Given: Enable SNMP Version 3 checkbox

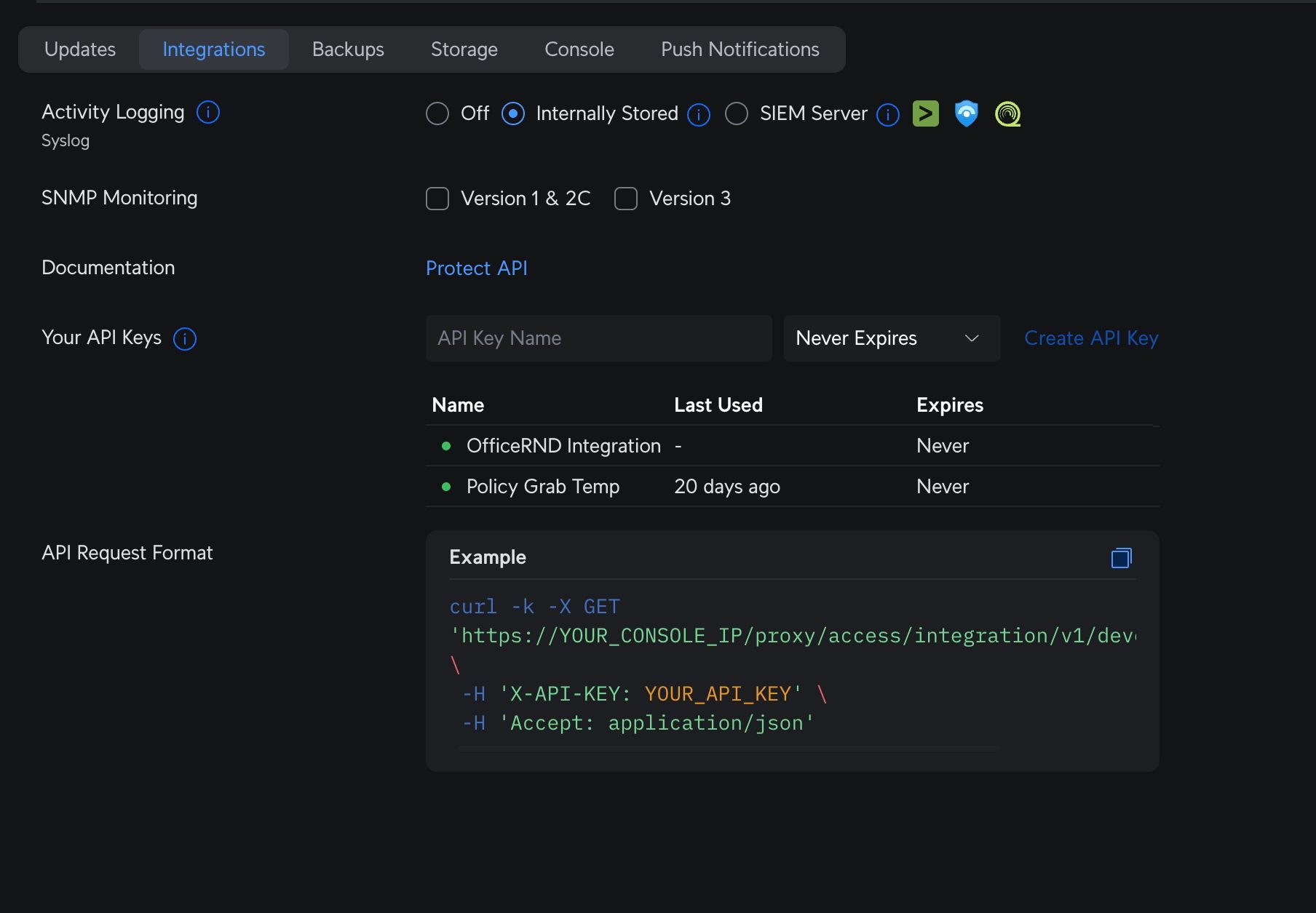Looking at the screenshot, I should coord(626,199).
